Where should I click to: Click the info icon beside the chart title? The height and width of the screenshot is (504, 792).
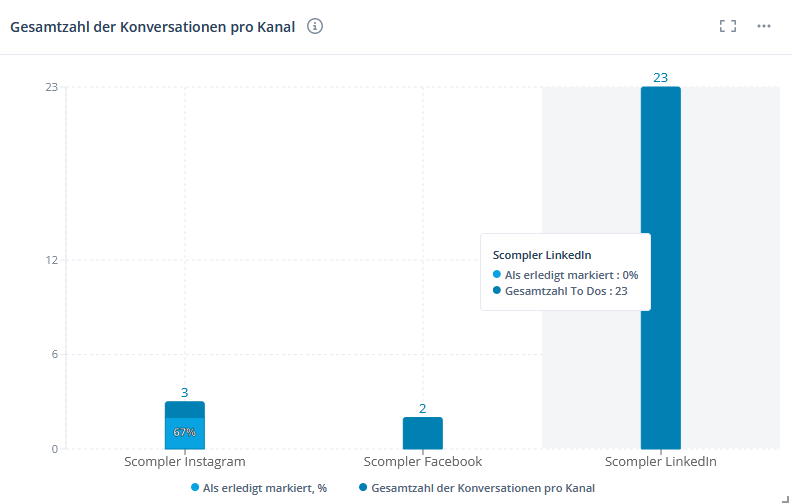pyautogui.click(x=315, y=27)
